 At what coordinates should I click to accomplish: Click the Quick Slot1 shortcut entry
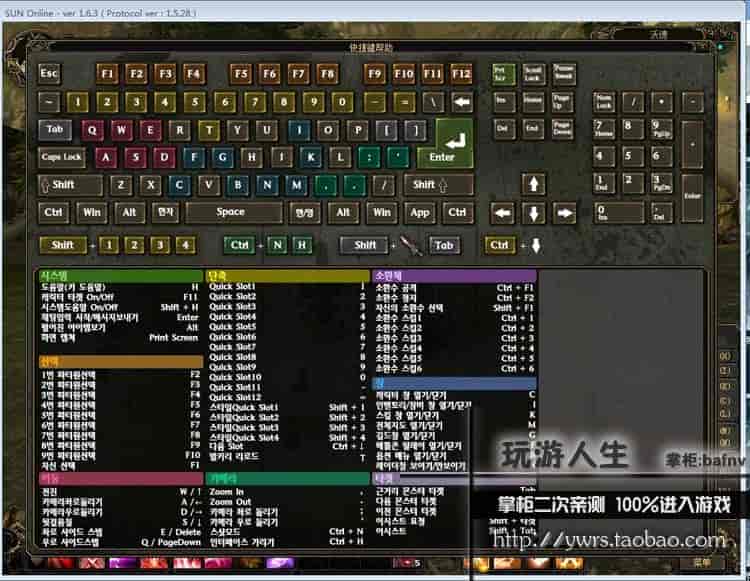click(232, 286)
